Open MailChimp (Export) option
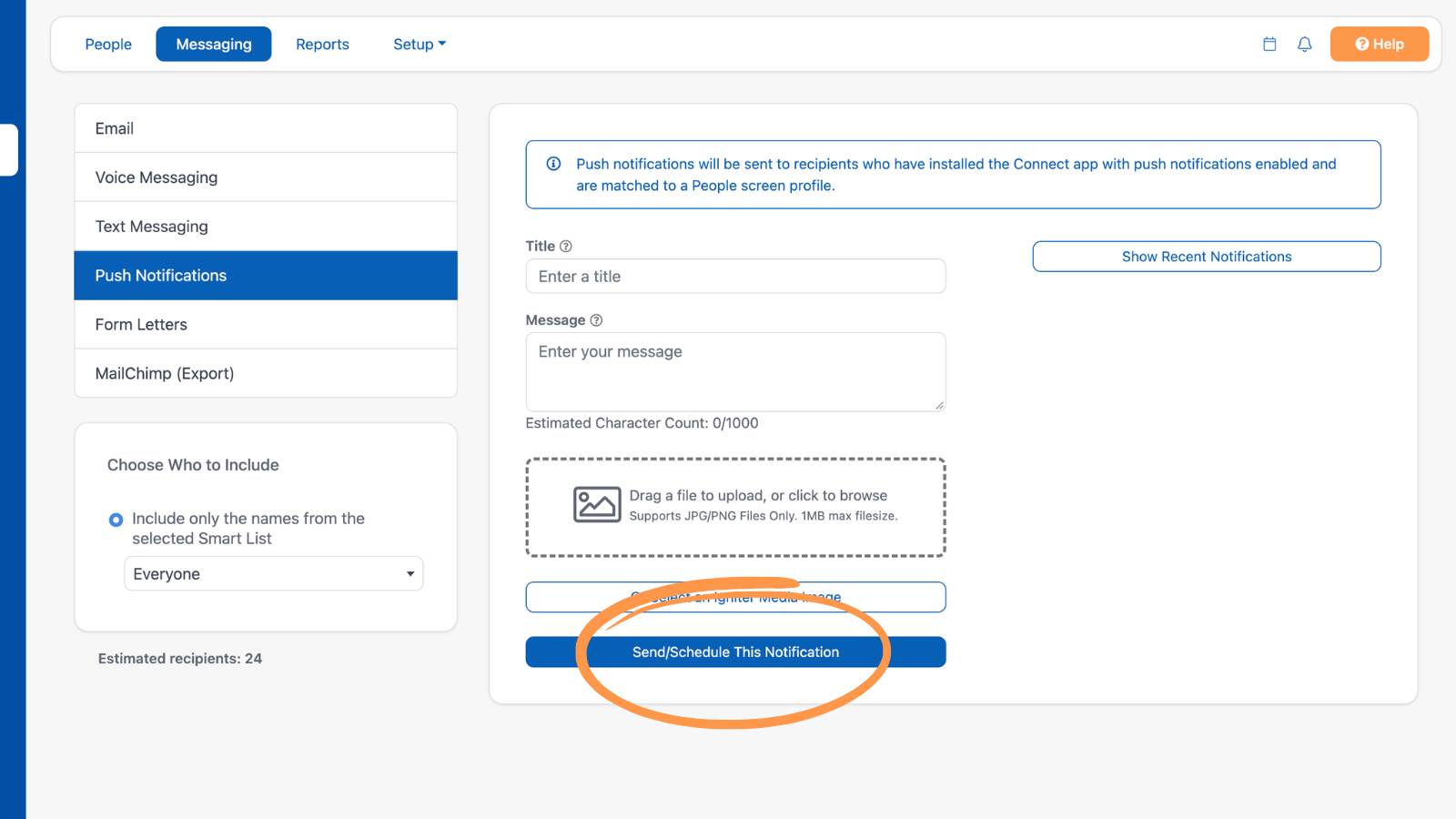Image resolution: width=1456 pixels, height=819 pixels. pos(266,373)
